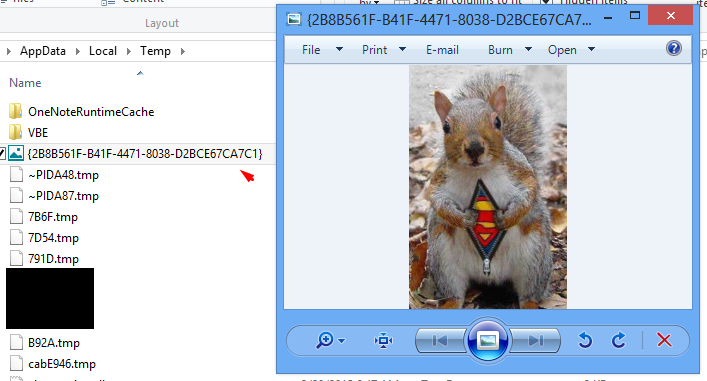The image size is (707, 381).
Task: Expand the File dropdown arrow
Action: click(339, 49)
